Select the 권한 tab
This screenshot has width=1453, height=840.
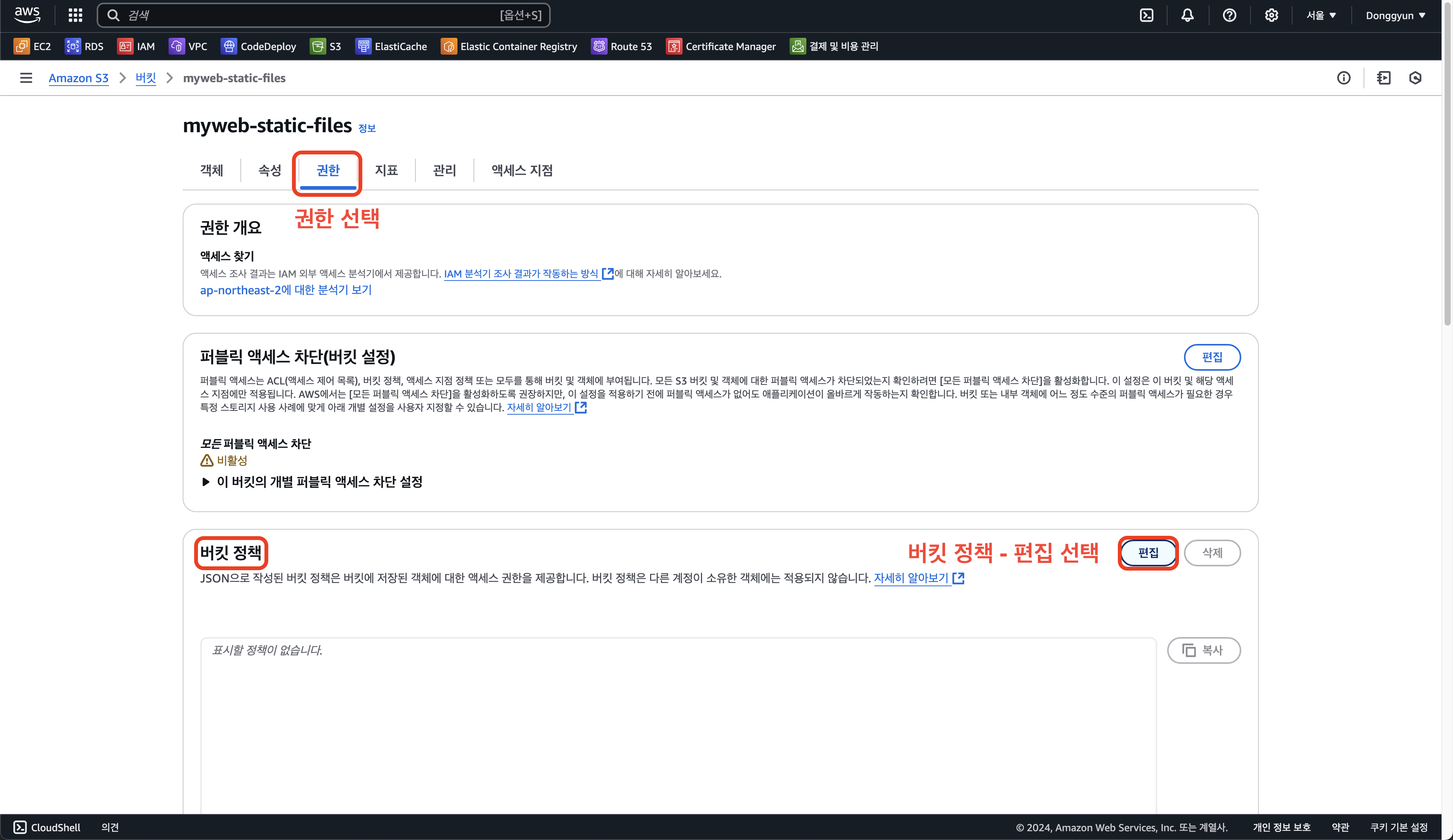coord(328,170)
